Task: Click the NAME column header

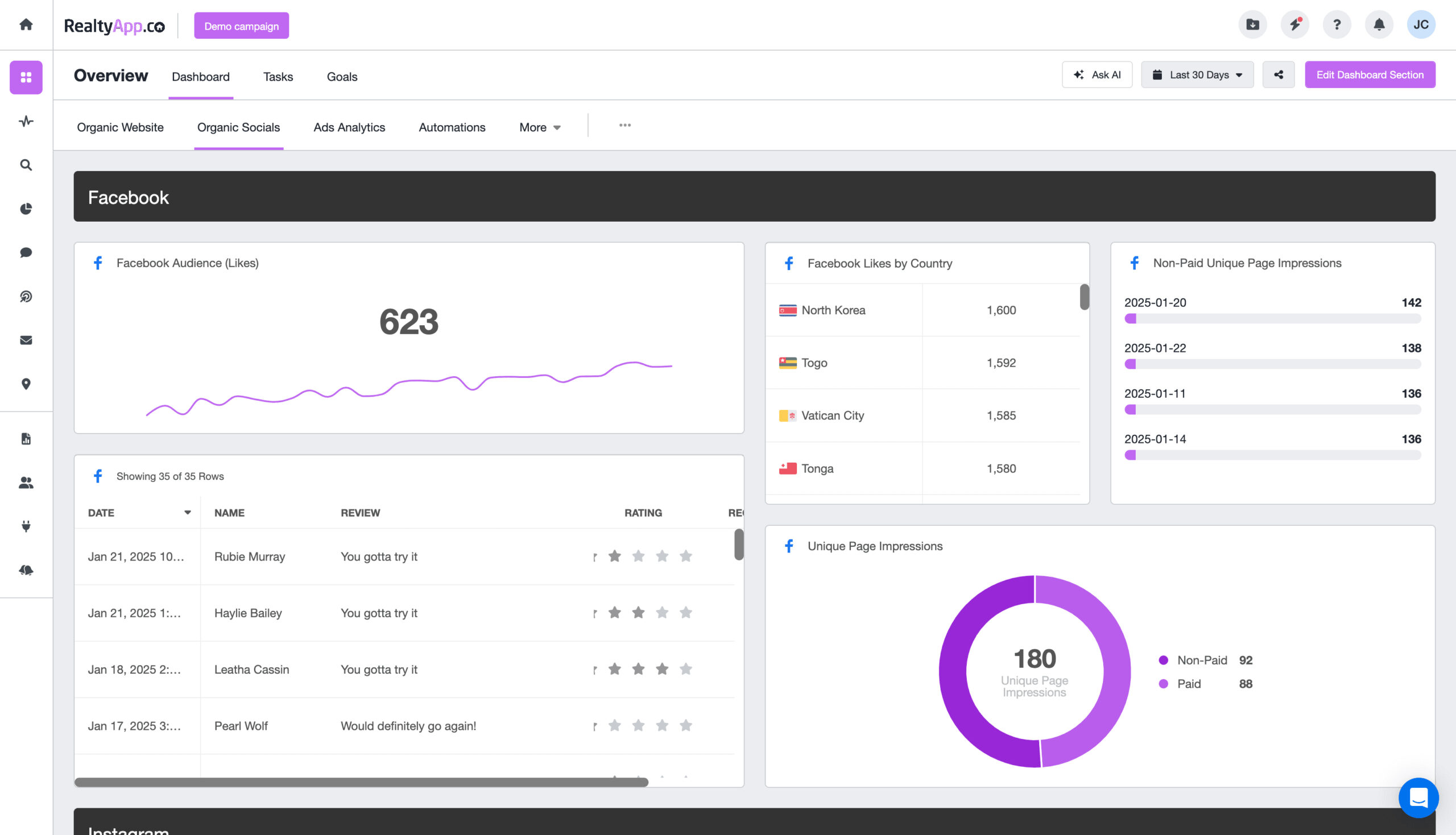Action: (229, 513)
